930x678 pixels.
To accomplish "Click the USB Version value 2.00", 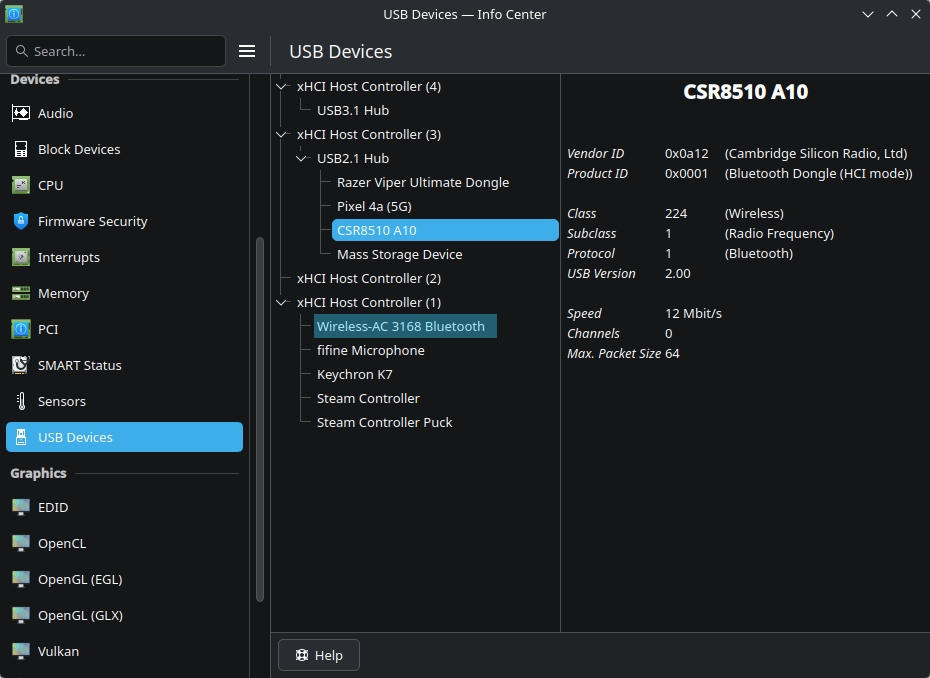I will (x=677, y=273).
